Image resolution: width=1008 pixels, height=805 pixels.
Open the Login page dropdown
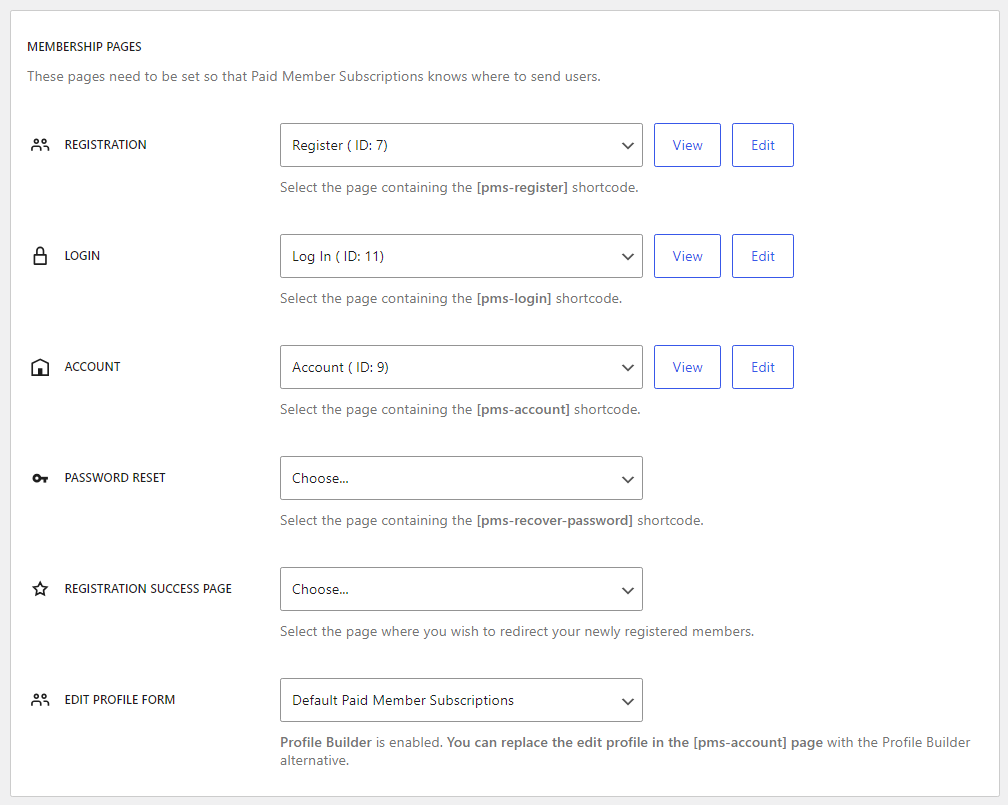coord(461,256)
